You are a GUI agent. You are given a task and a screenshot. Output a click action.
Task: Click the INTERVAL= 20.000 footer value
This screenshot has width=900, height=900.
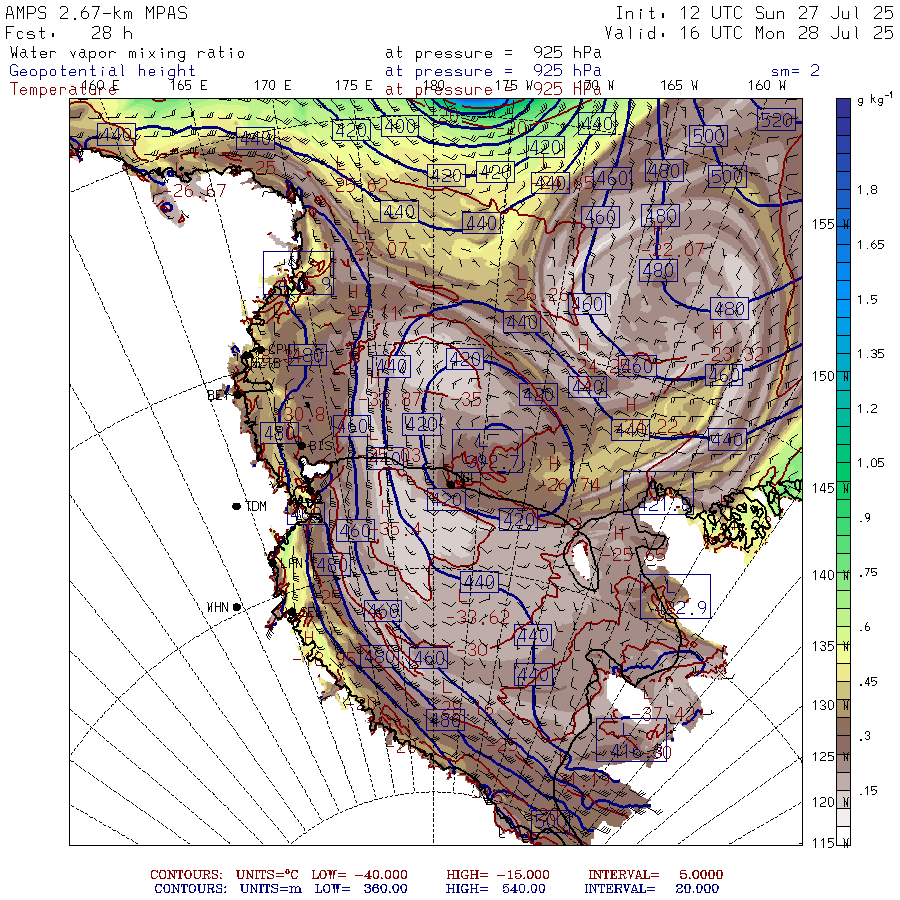pyautogui.click(x=651, y=889)
